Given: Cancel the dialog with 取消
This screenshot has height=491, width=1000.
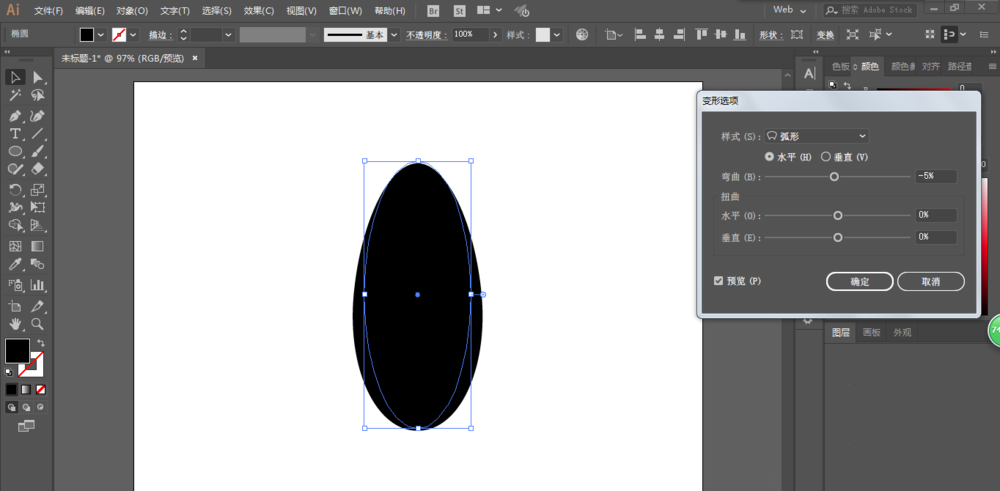Looking at the screenshot, I should [x=931, y=282].
